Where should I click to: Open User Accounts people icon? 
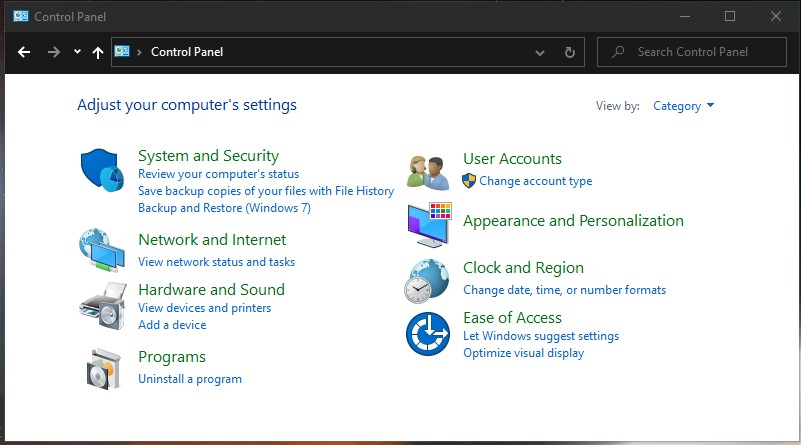(428, 173)
